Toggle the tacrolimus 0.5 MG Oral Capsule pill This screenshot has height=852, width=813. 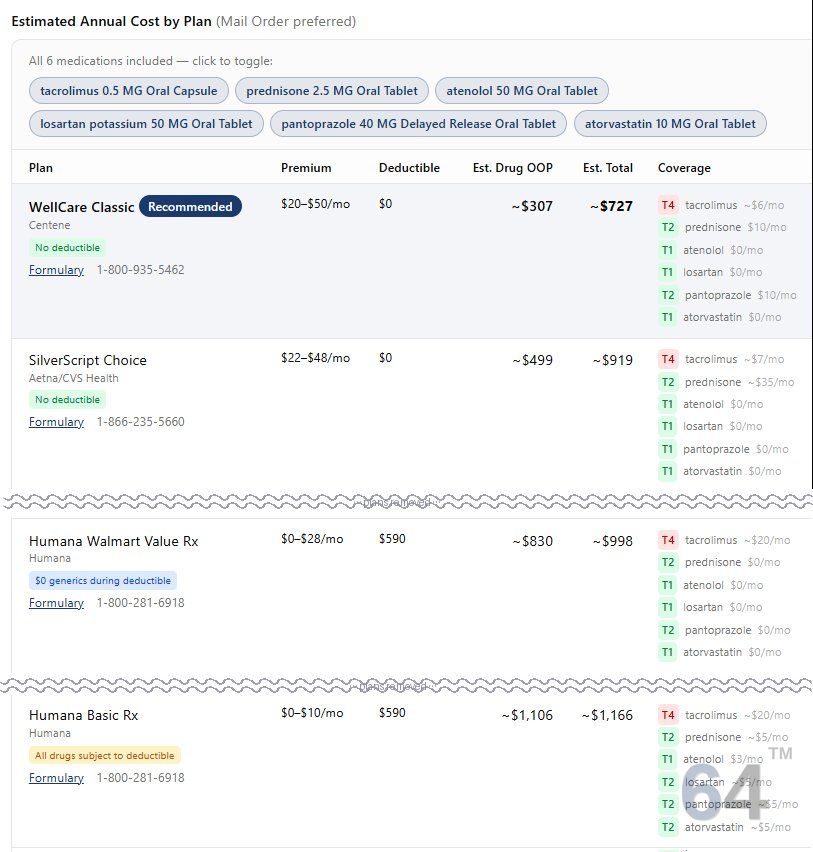tap(130, 90)
